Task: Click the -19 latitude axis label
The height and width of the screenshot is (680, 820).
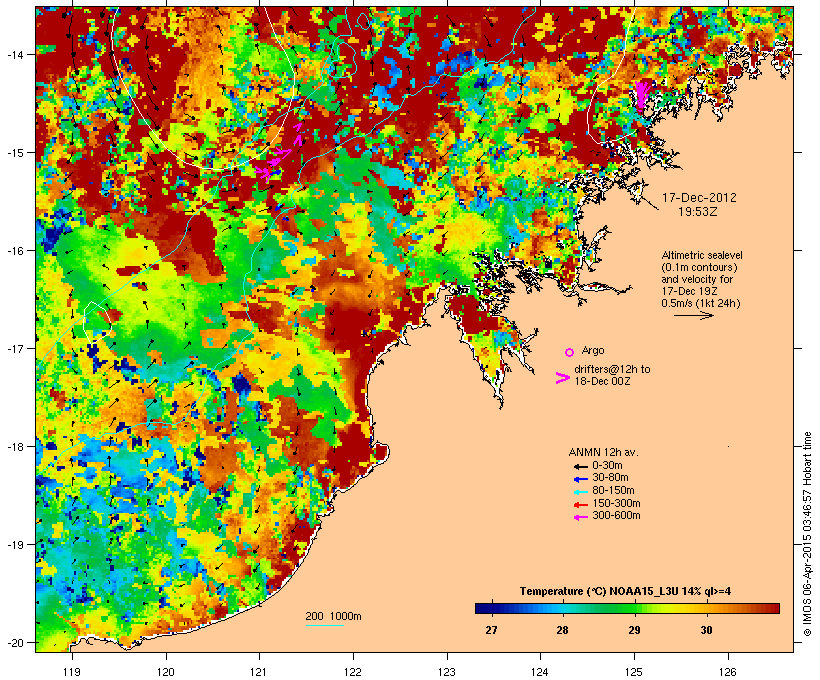Action: 14,545
